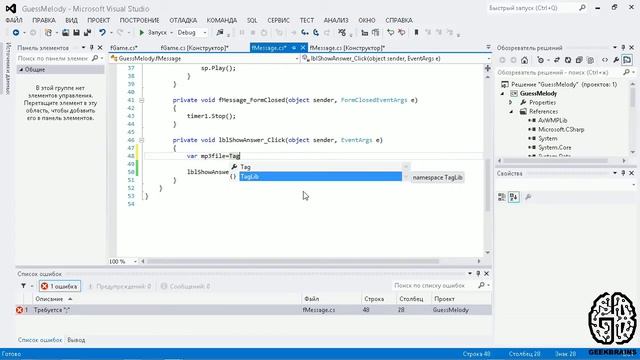Image resolution: width=640 pixels, height=360 pixels.
Task: Click the Properties wrench in Solution Explorer toolbar
Action: point(616,60)
